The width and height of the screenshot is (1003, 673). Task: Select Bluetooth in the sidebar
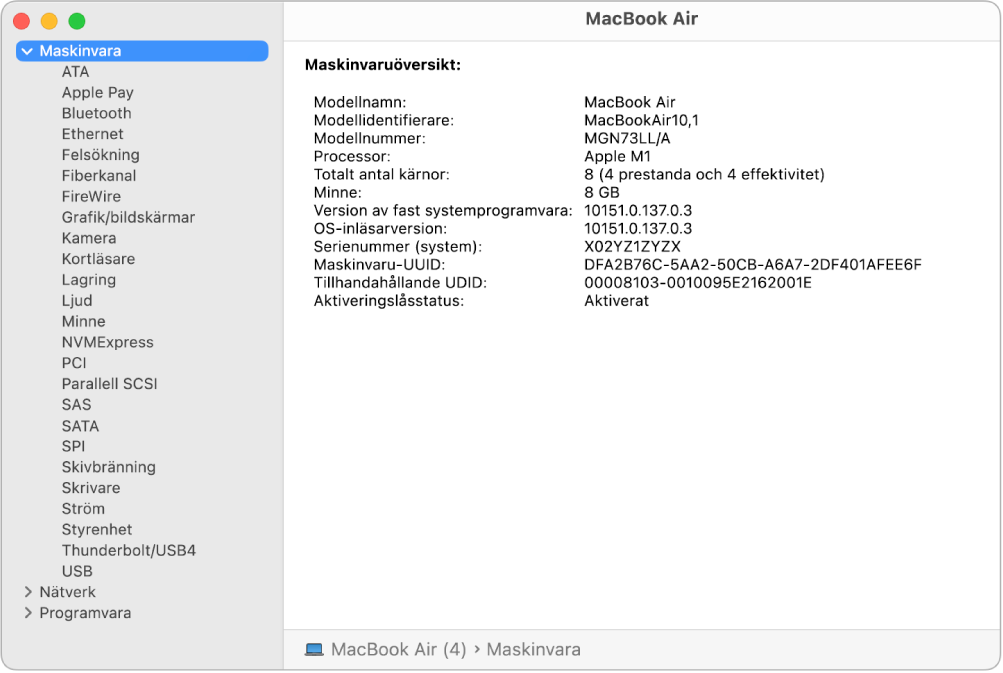[x=96, y=113]
